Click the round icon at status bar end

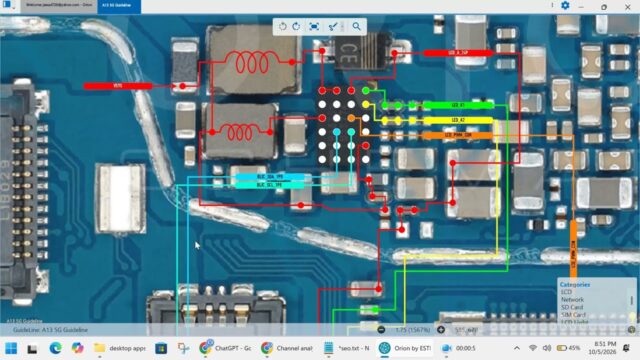coord(631,329)
